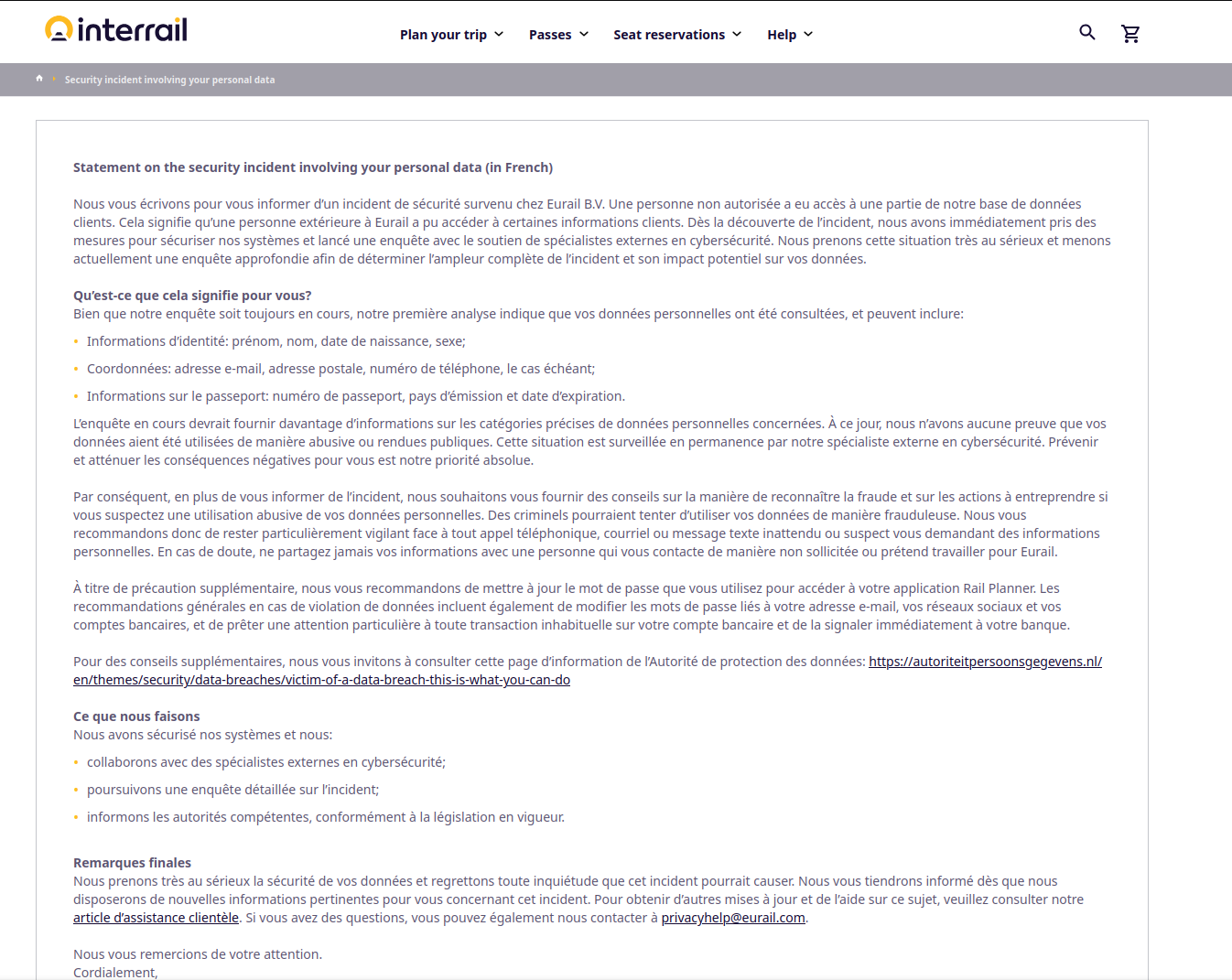Click the Interrail logo
The height and width of the screenshot is (980, 1232).
pyautogui.click(x=116, y=30)
